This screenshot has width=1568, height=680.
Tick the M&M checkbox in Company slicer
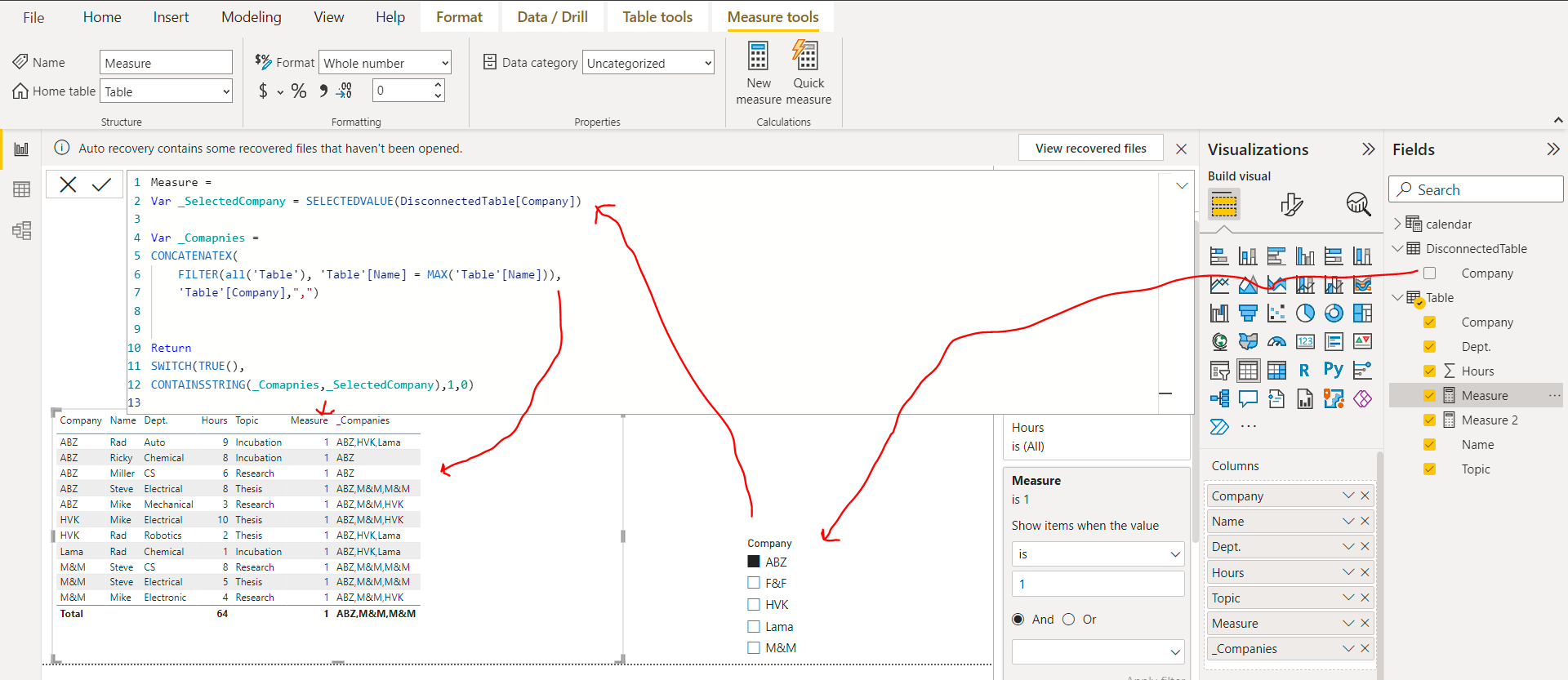coord(754,647)
